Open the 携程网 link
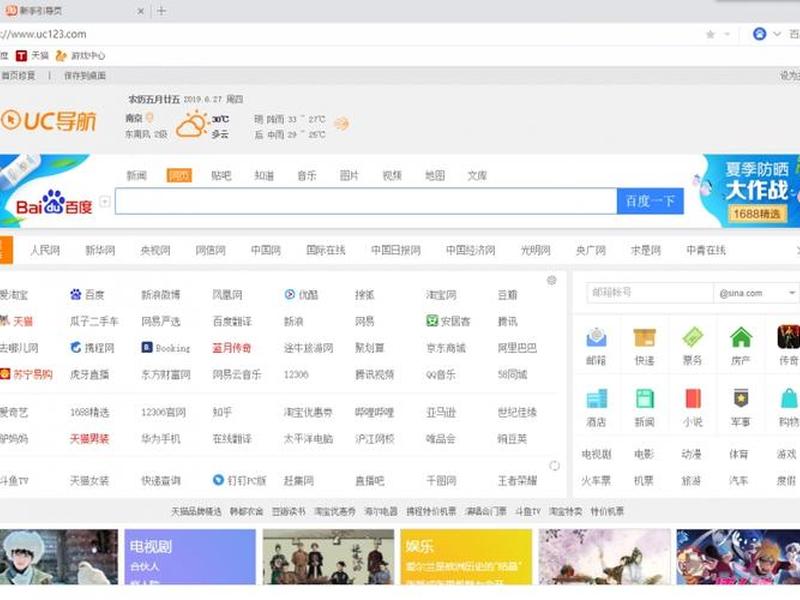The image size is (800, 600). [x=92, y=347]
